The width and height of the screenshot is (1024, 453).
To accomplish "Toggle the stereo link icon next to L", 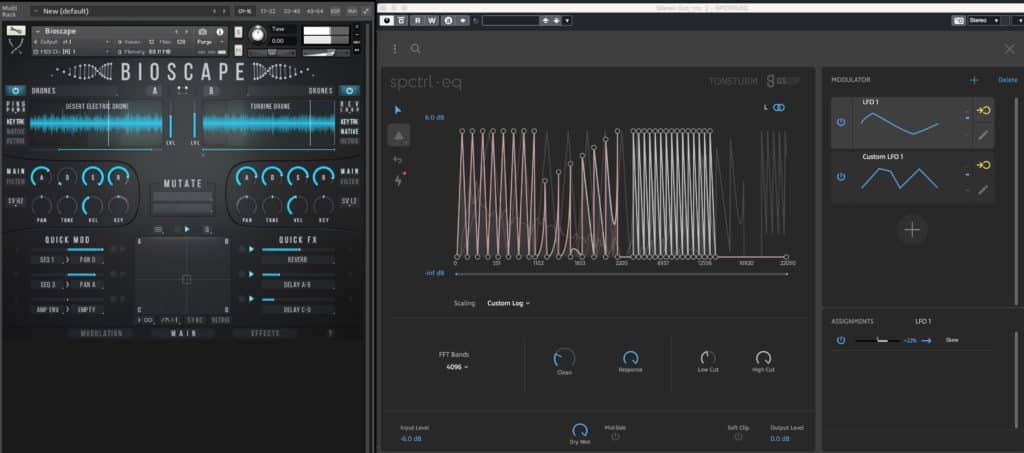I will [x=778, y=108].
